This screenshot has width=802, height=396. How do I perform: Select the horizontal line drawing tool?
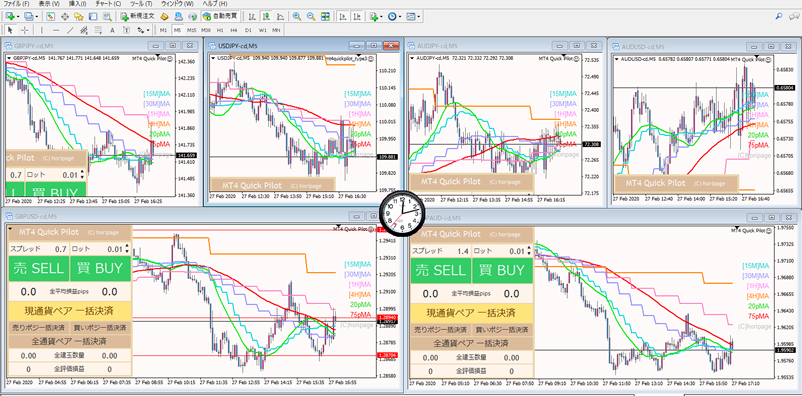point(56,30)
